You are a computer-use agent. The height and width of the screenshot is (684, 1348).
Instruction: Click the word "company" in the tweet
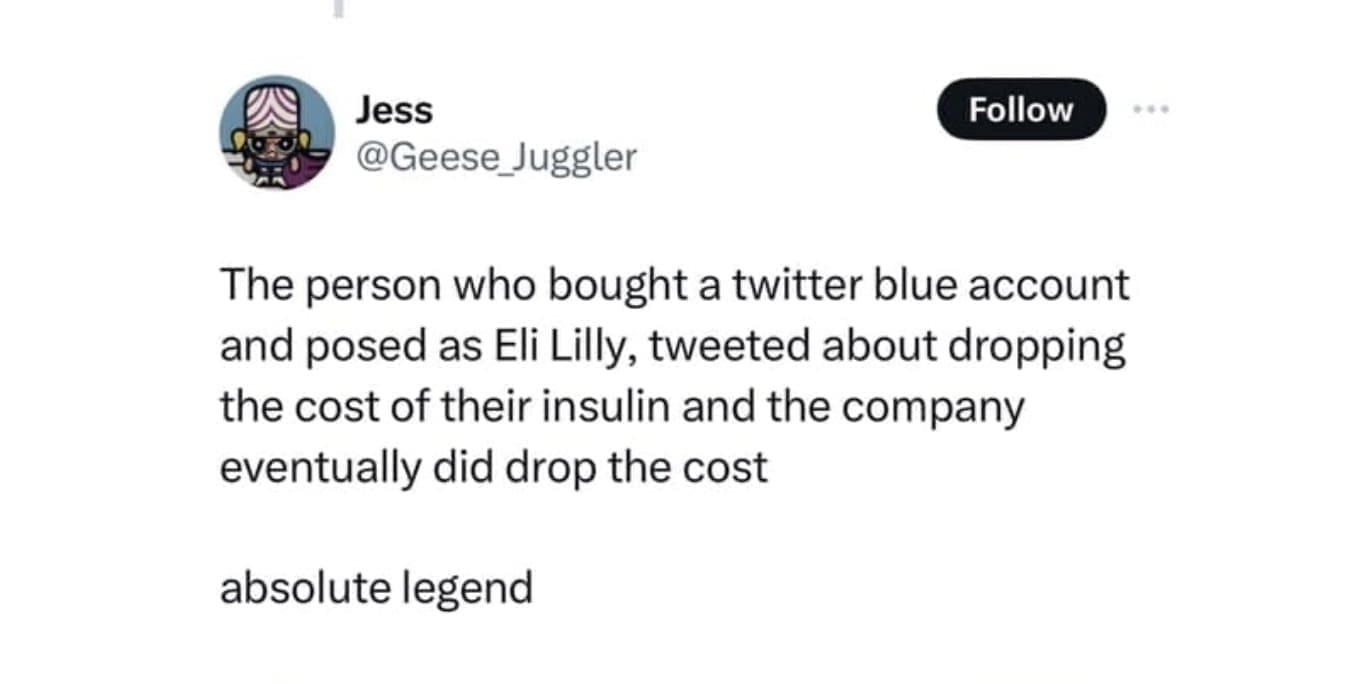[934, 408]
